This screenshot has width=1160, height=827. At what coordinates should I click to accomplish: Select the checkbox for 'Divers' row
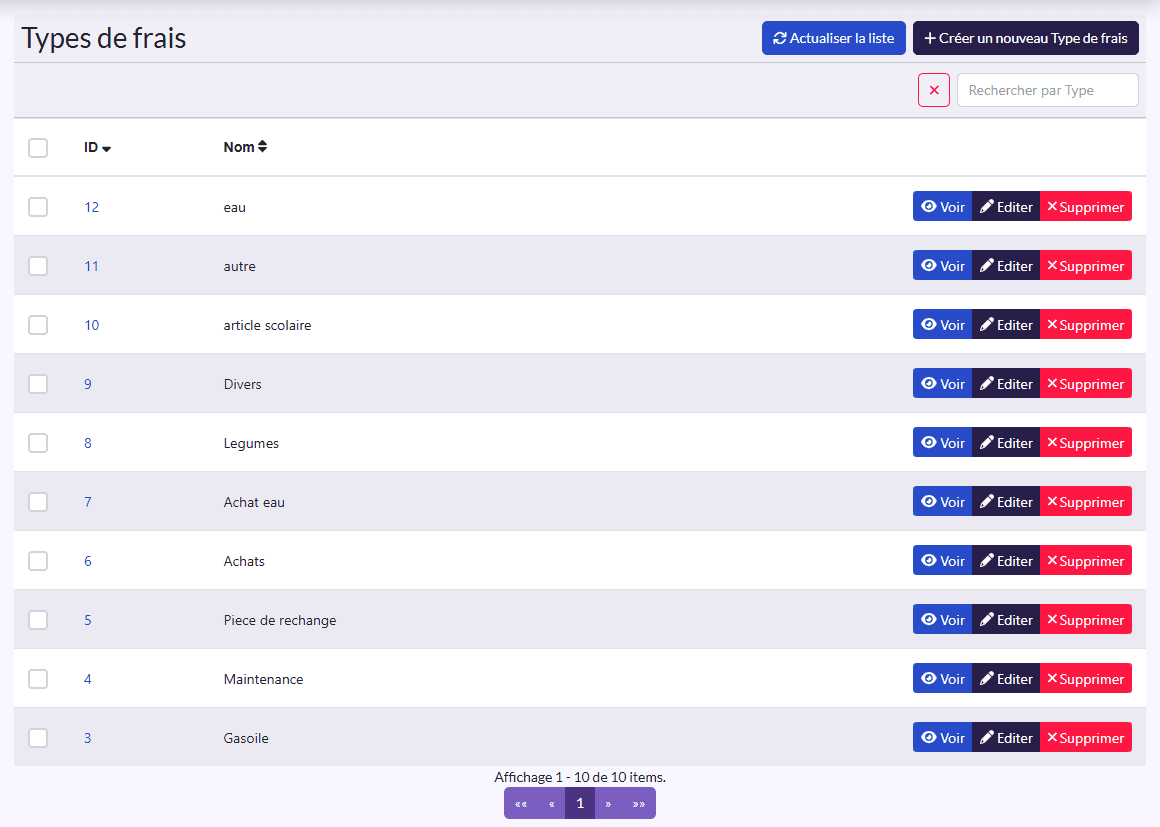pos(38,384)
